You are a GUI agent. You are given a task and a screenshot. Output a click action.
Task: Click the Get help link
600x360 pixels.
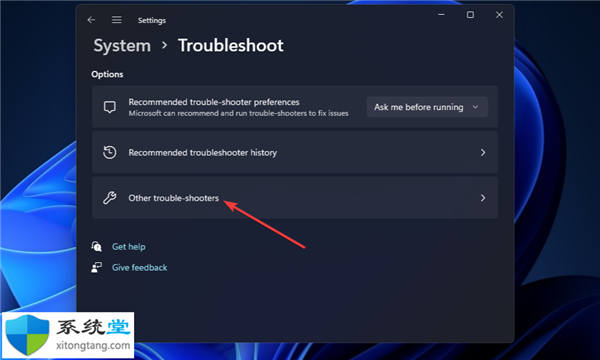[x=129, y=247]
